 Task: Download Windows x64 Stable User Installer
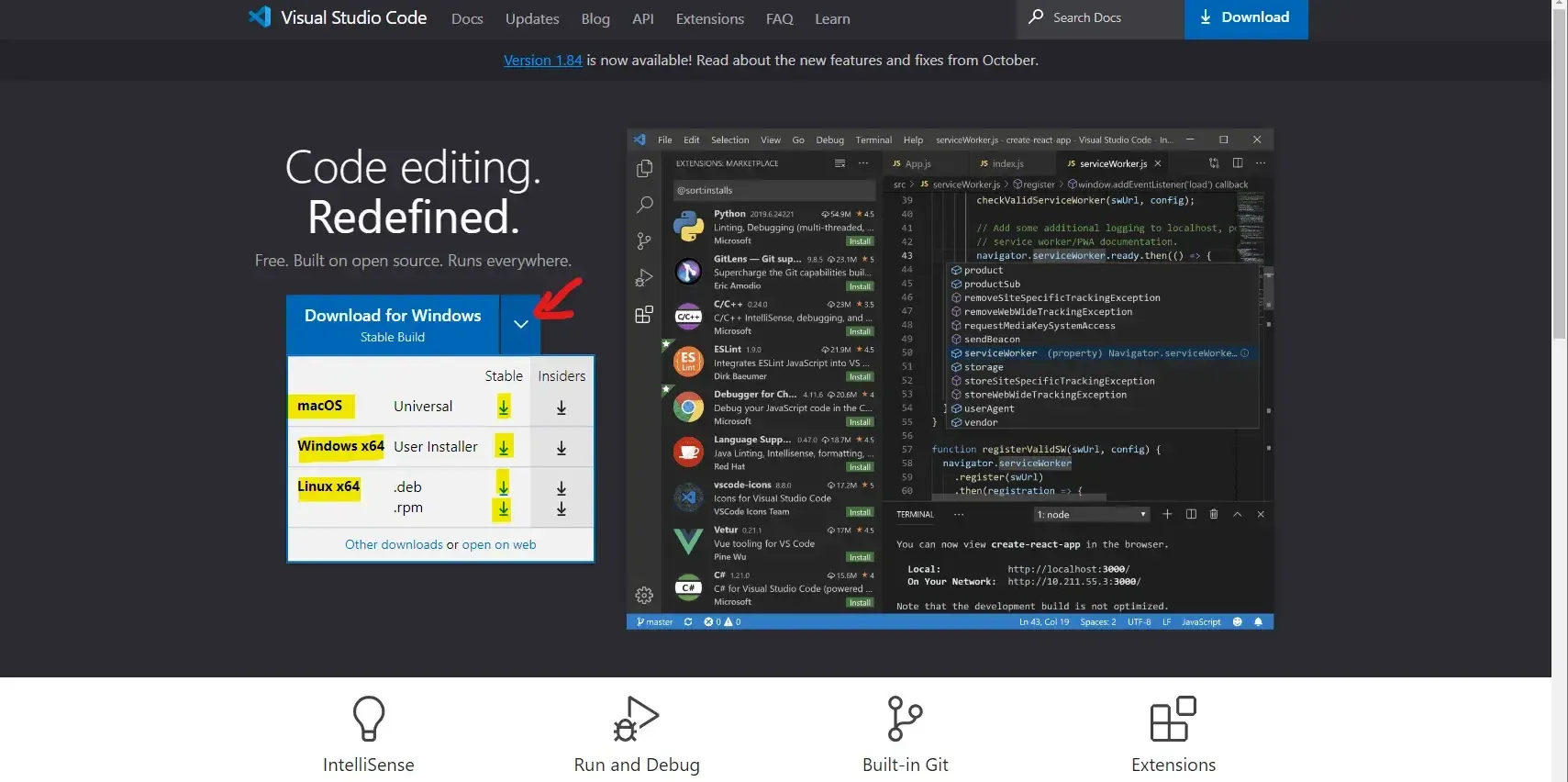click(x=504, y=447)
